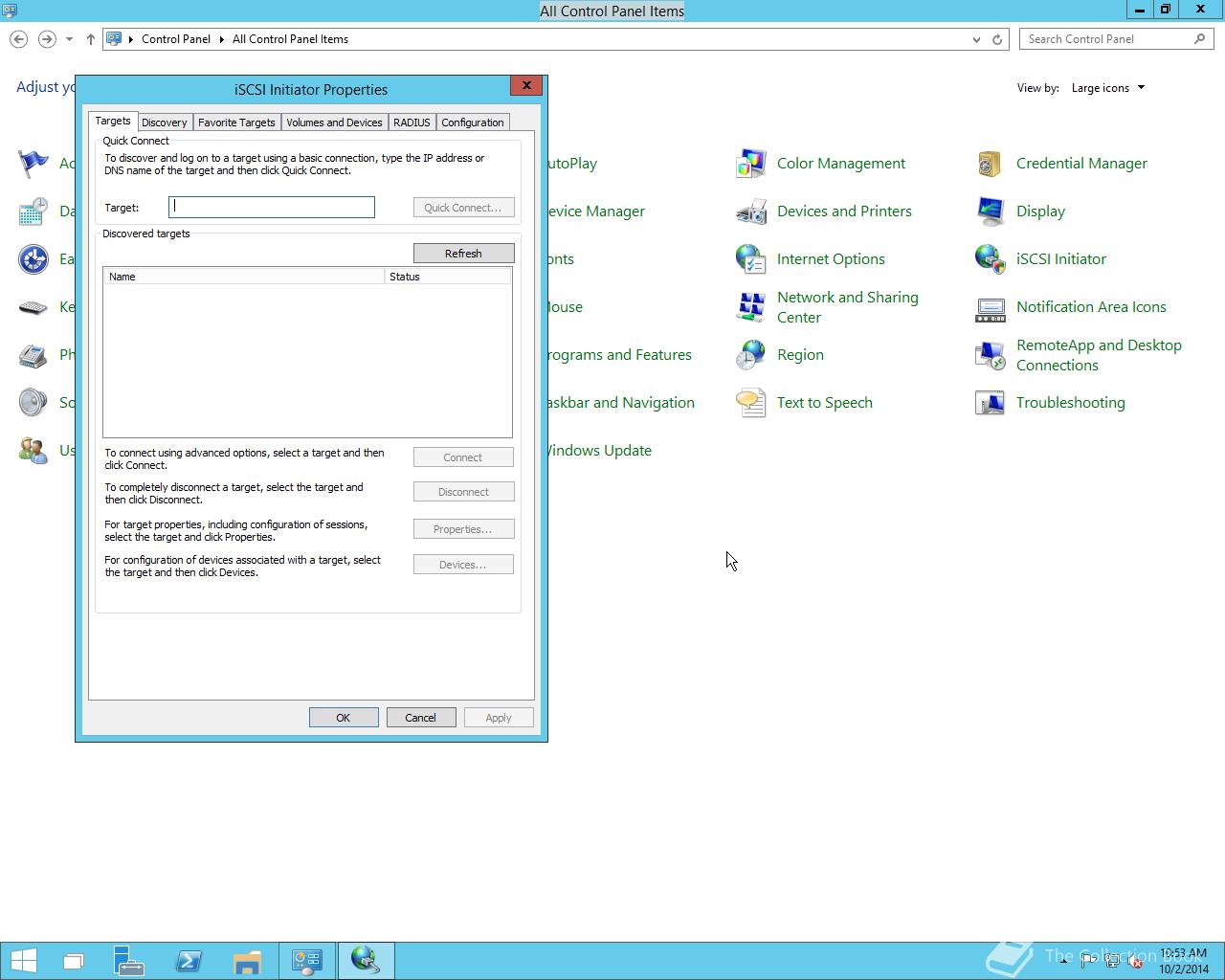
Task: Expand breadcrumb arrow after Control Panel
Action: (222, 39)
